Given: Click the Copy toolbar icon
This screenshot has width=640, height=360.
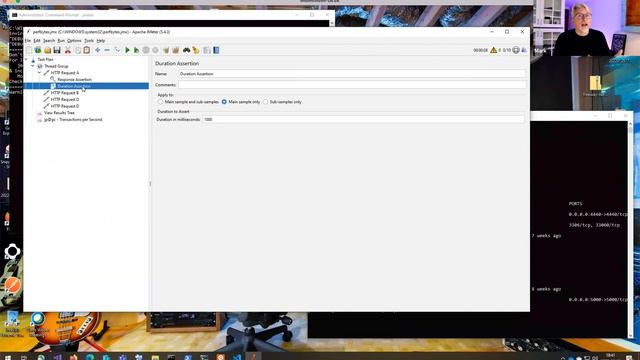Looking at the screenshot, I should click(x=78, y=50).
